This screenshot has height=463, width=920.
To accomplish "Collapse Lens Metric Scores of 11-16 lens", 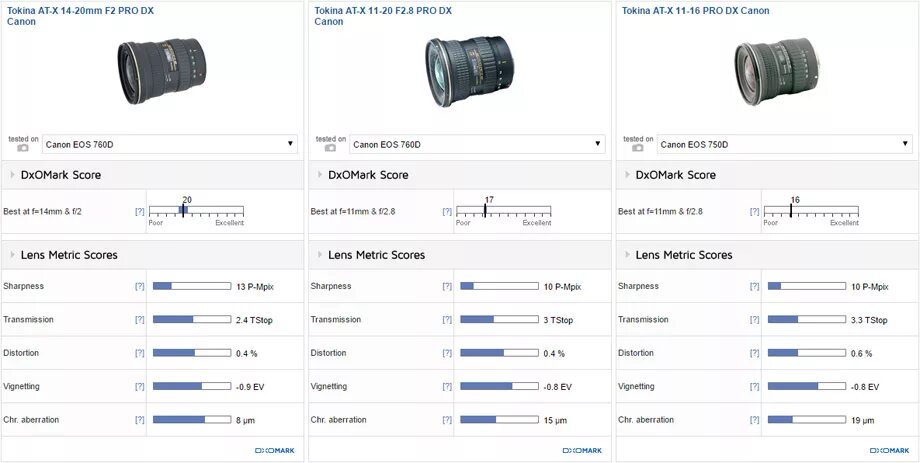I will tap(627, 255).
